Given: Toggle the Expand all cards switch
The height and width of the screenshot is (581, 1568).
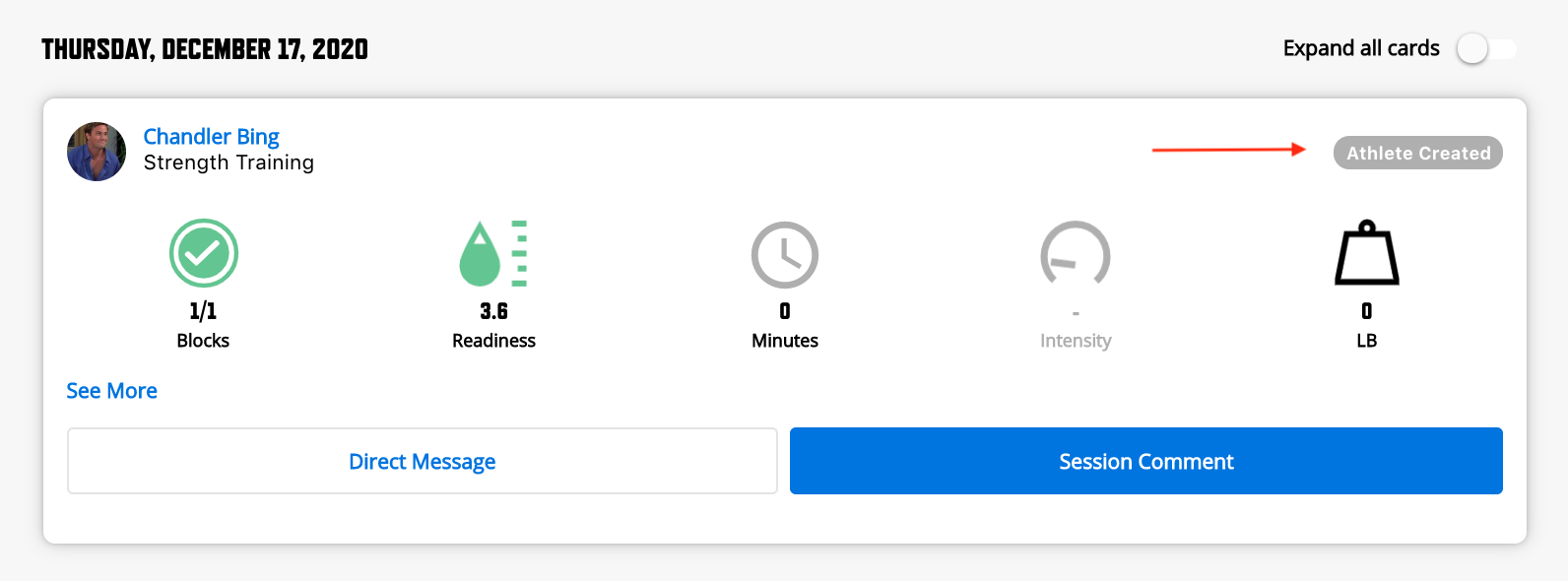Looking at the screenshot, I should (1487, 48).
